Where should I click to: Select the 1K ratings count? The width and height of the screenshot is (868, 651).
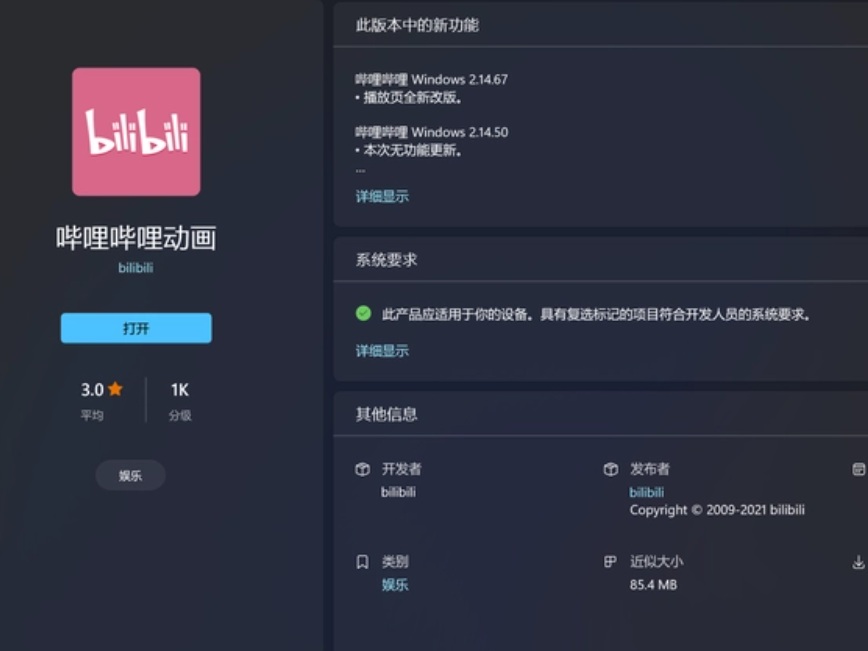point(180,390)
